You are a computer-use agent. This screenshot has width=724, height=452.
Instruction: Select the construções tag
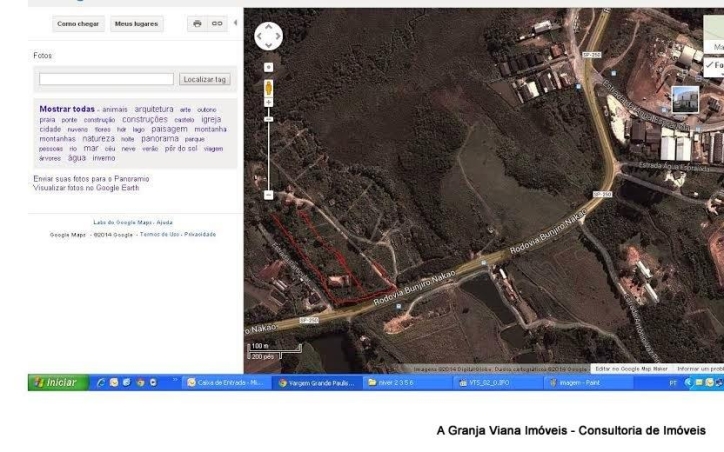click(145, 119)
